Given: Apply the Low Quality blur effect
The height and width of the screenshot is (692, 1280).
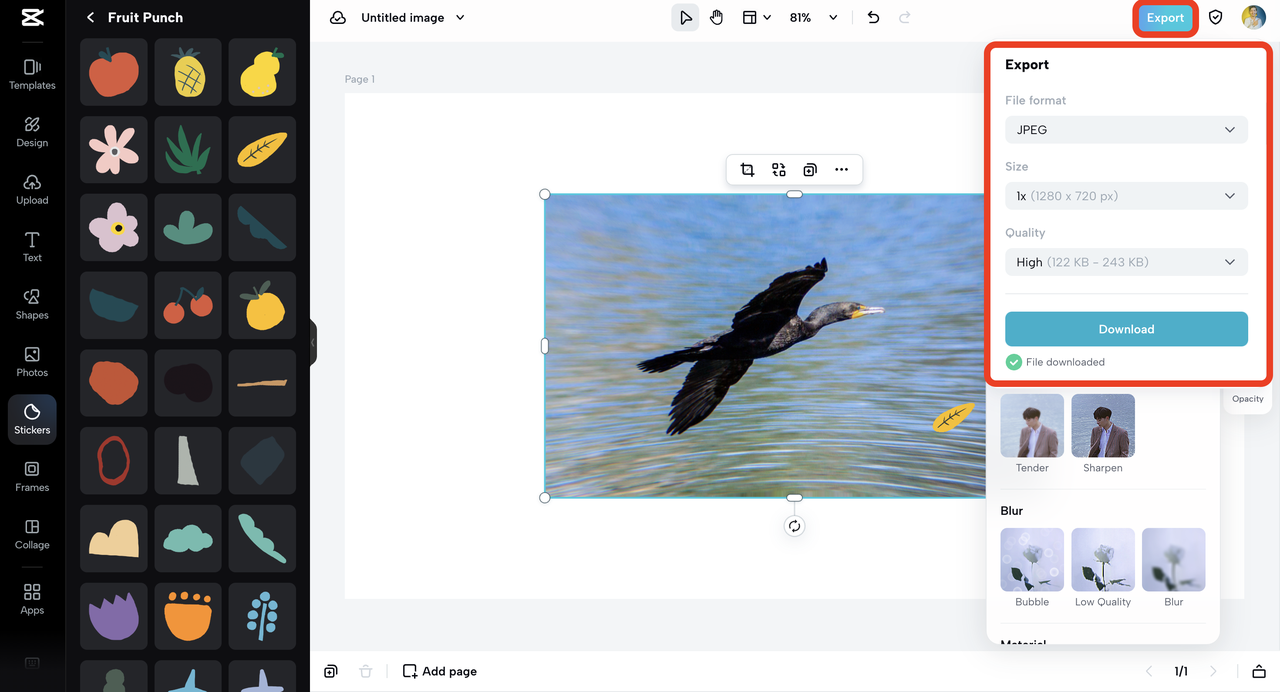Looking at the screenshot, I should click(x=1103, y=568).
